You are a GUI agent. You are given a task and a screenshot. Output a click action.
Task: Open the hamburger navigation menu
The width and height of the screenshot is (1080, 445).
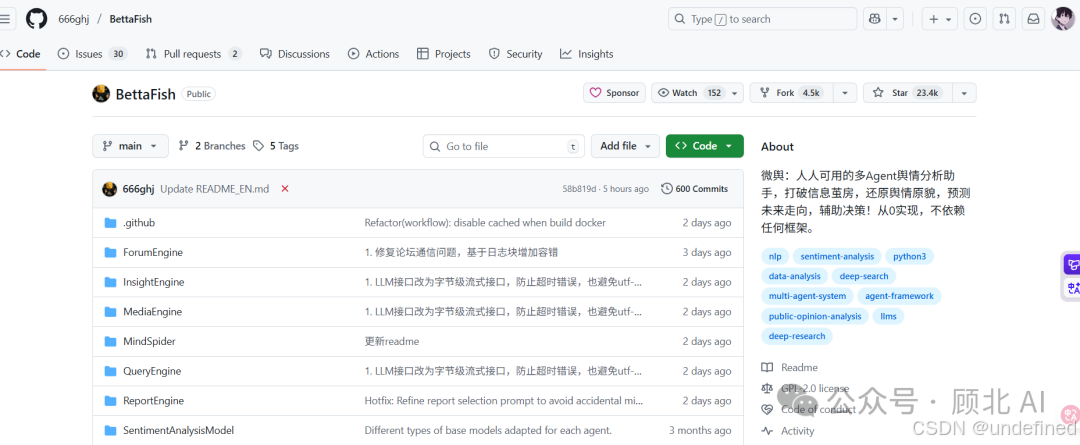coord(4,19)
